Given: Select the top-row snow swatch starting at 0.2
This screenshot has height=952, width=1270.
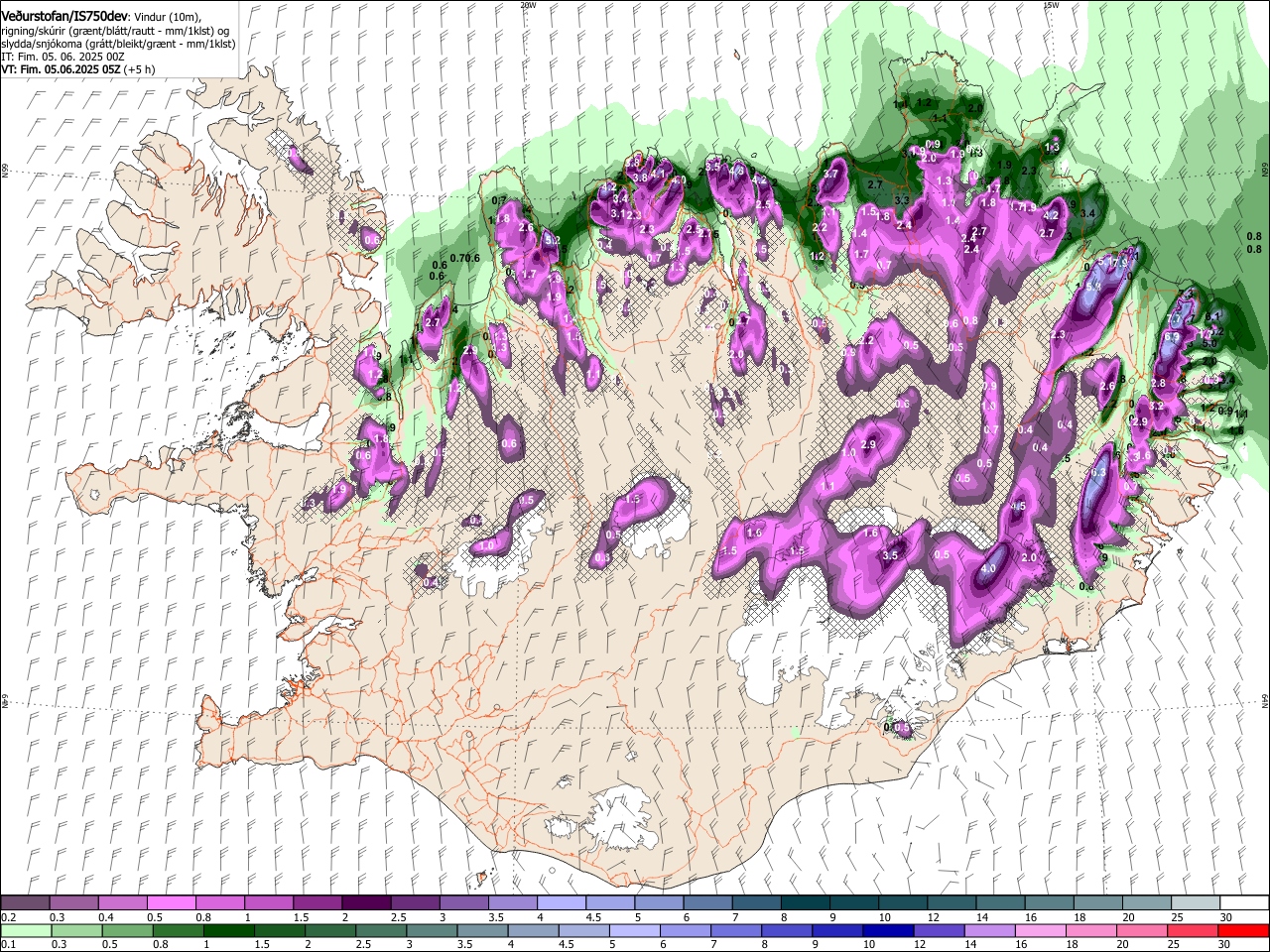Looking at the screenshot, I should (x=25, y=903).
